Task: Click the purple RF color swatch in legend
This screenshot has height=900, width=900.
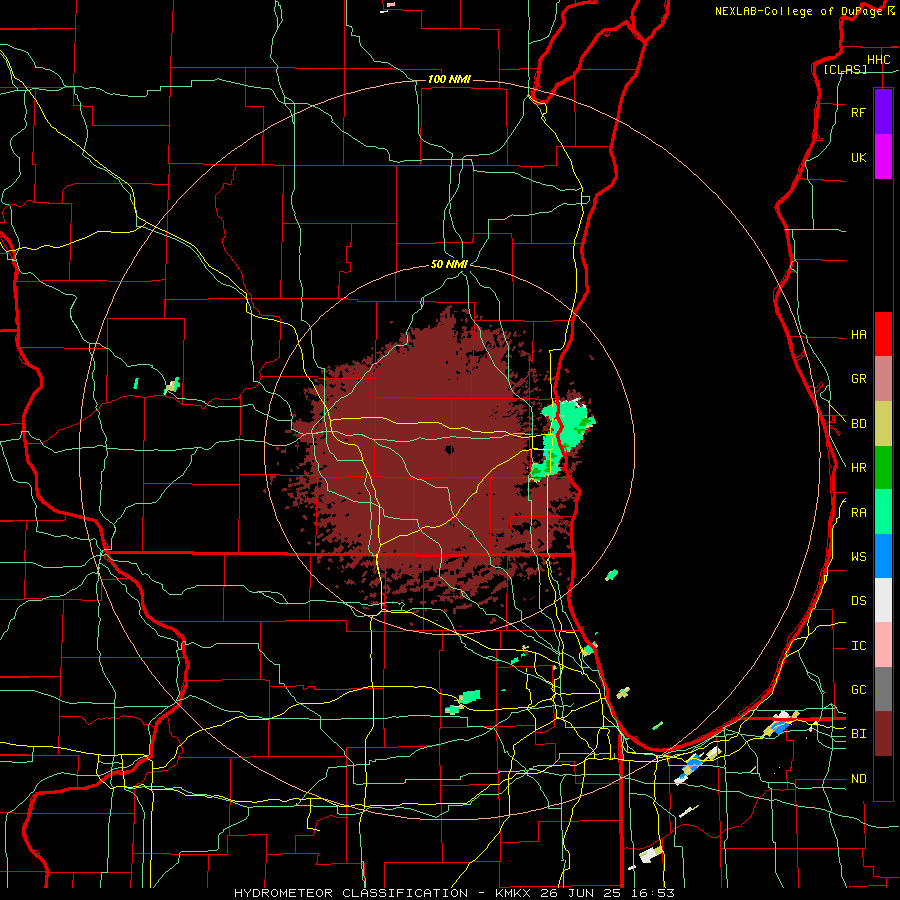Action: coord(883,112)
